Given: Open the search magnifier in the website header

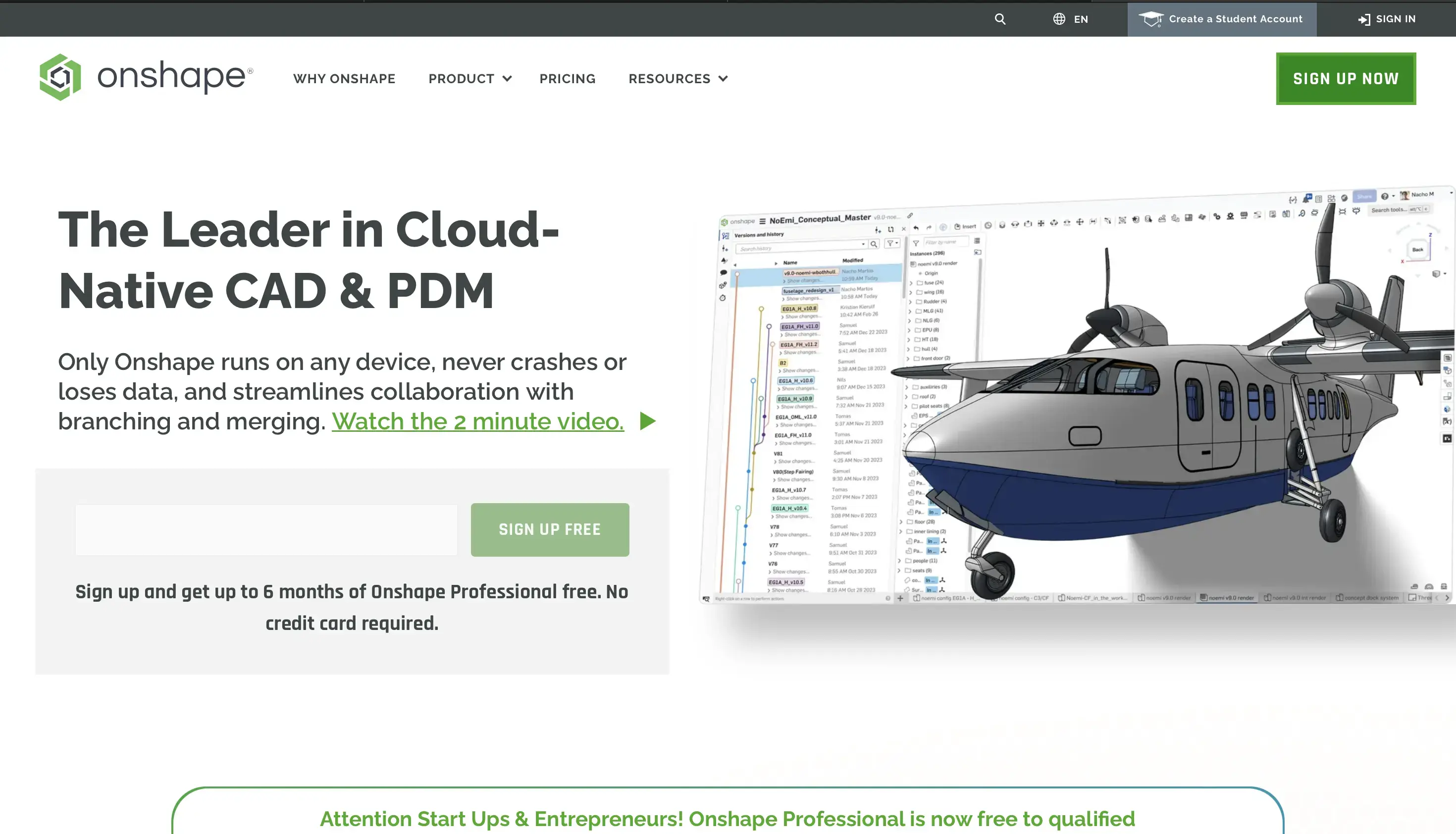Looking at the screenshot, I should pos(1000,19).
